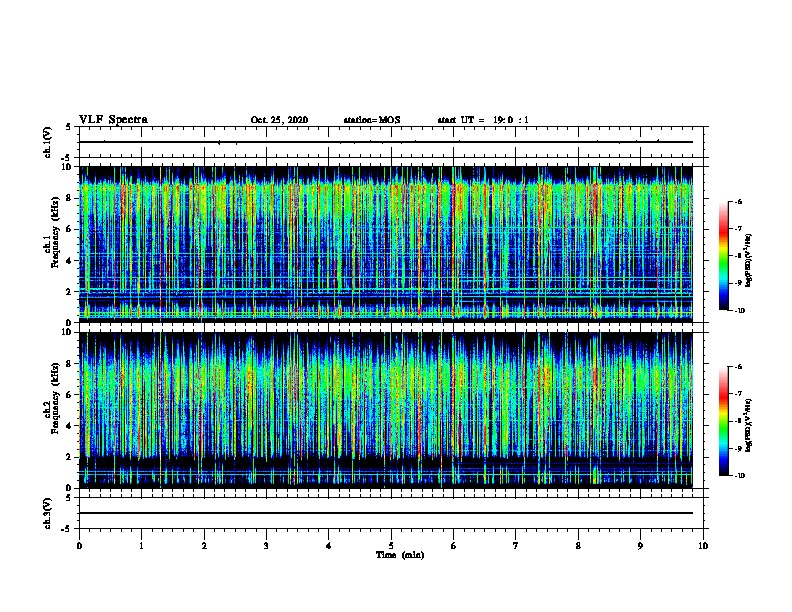This screenshot has height=612, width=792.
Task: Click inside the ch.1 spectrogram panel
Action: tap(386, 244)
